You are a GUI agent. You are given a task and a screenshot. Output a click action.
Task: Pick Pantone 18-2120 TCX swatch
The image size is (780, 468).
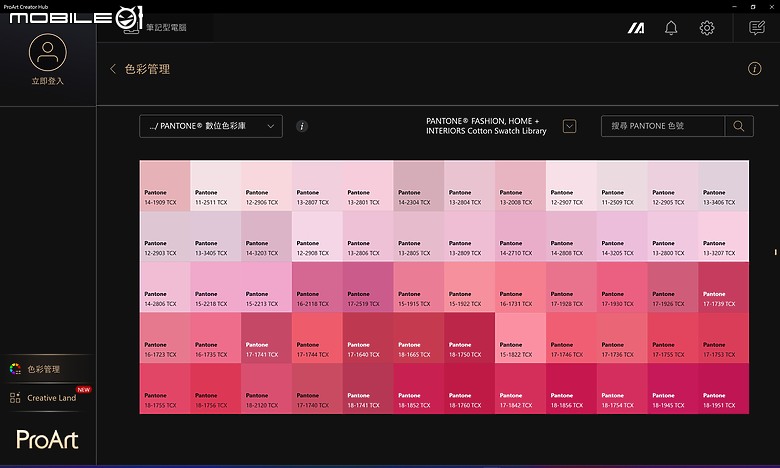(x=266, y=388)
